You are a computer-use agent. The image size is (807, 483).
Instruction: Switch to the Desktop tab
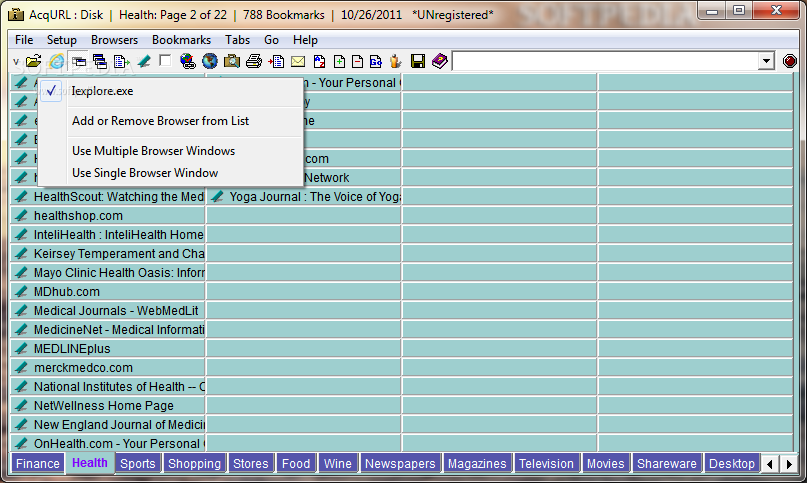point(732,463)
